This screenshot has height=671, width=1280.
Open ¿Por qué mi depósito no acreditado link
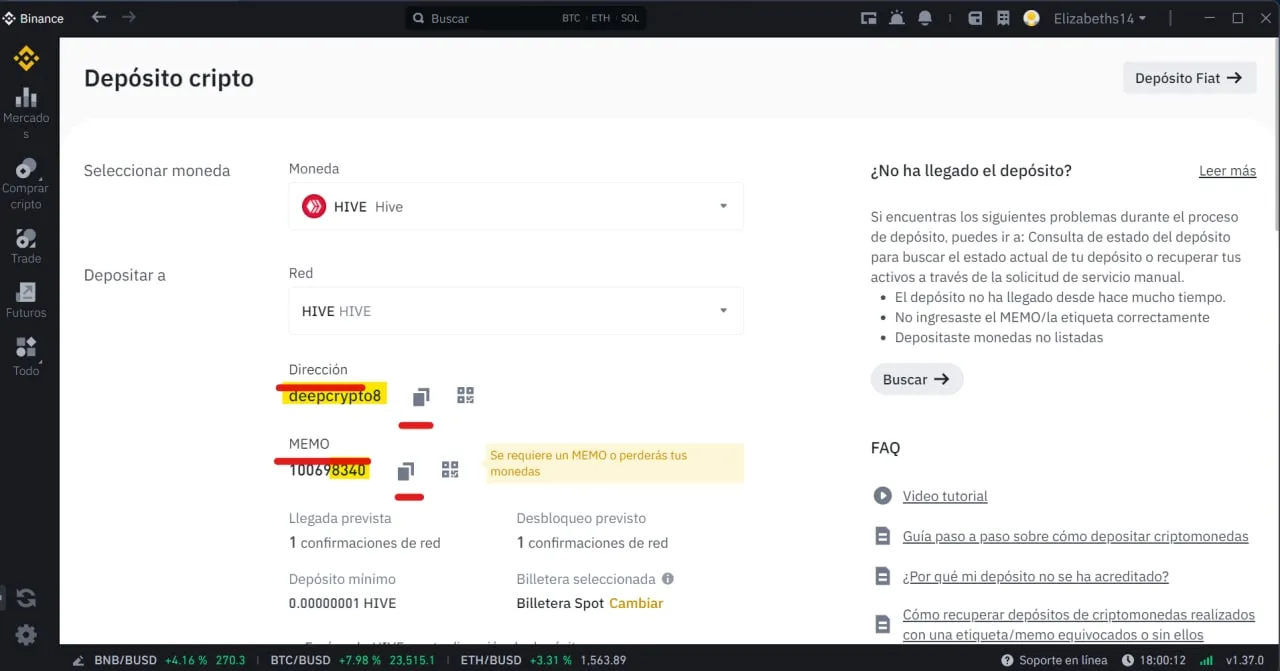pyautogui.click(x=1035, y=576)
